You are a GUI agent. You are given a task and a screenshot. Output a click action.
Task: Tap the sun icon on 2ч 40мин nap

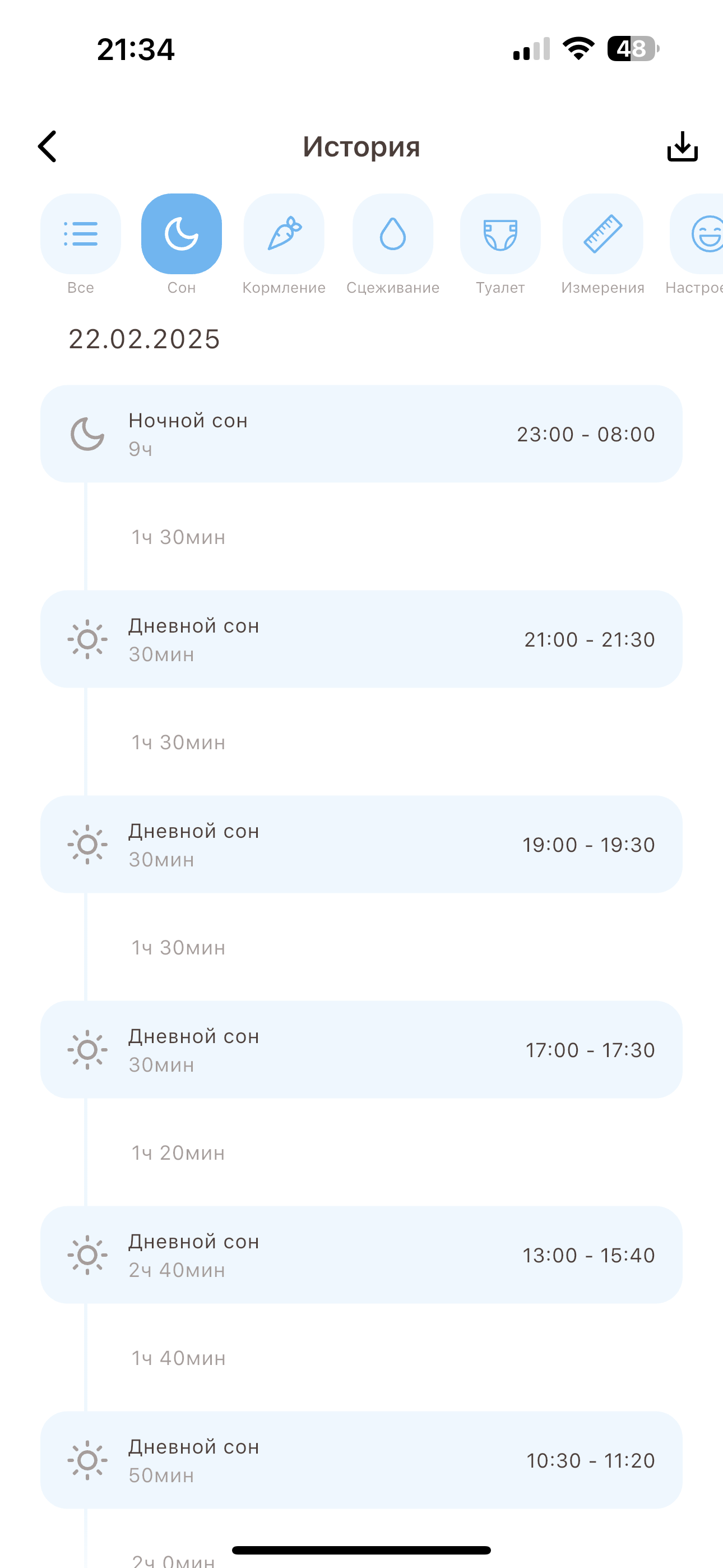coord(87,1255)
